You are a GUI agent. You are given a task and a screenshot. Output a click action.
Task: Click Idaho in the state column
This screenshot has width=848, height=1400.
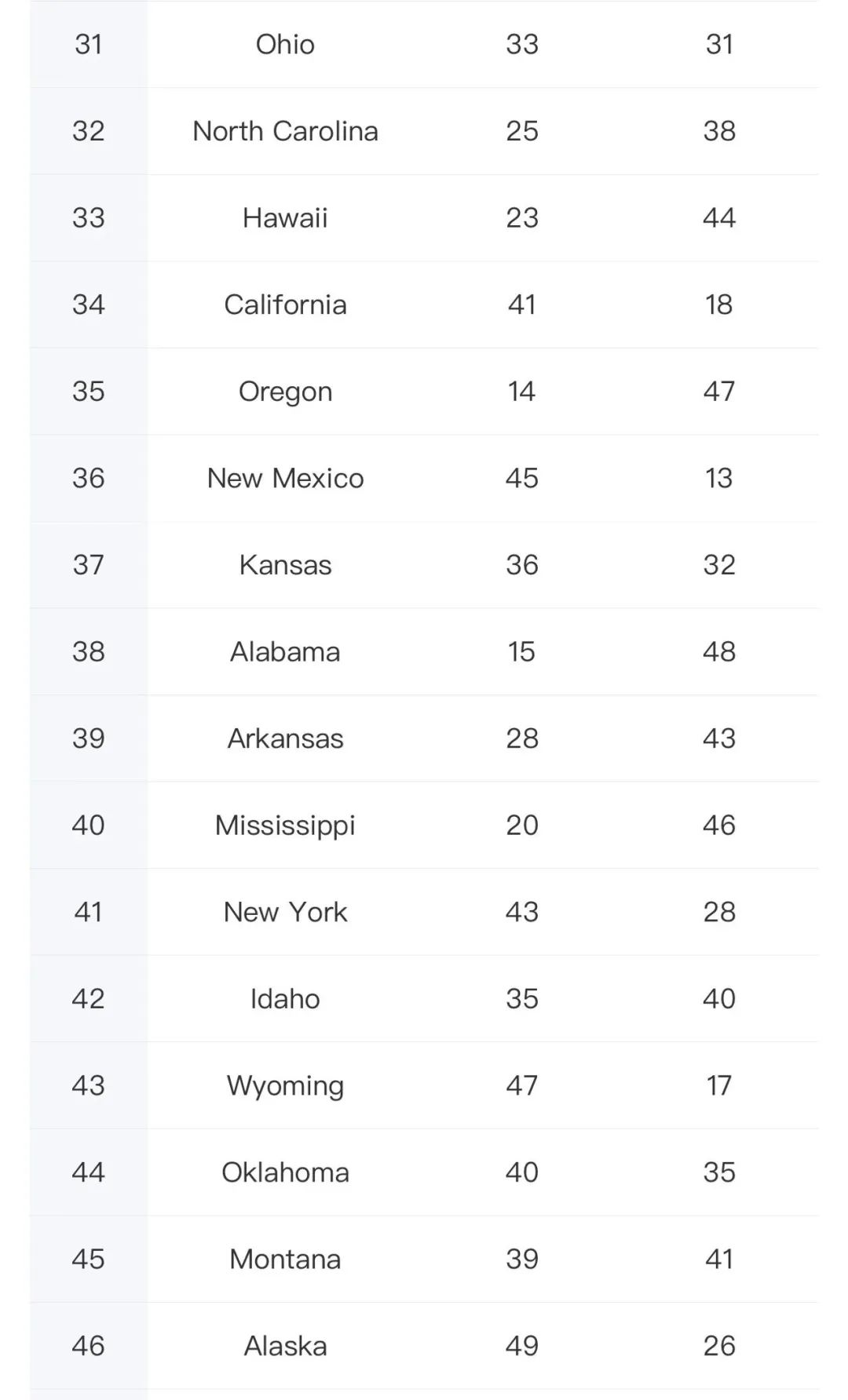coord(285,999)
